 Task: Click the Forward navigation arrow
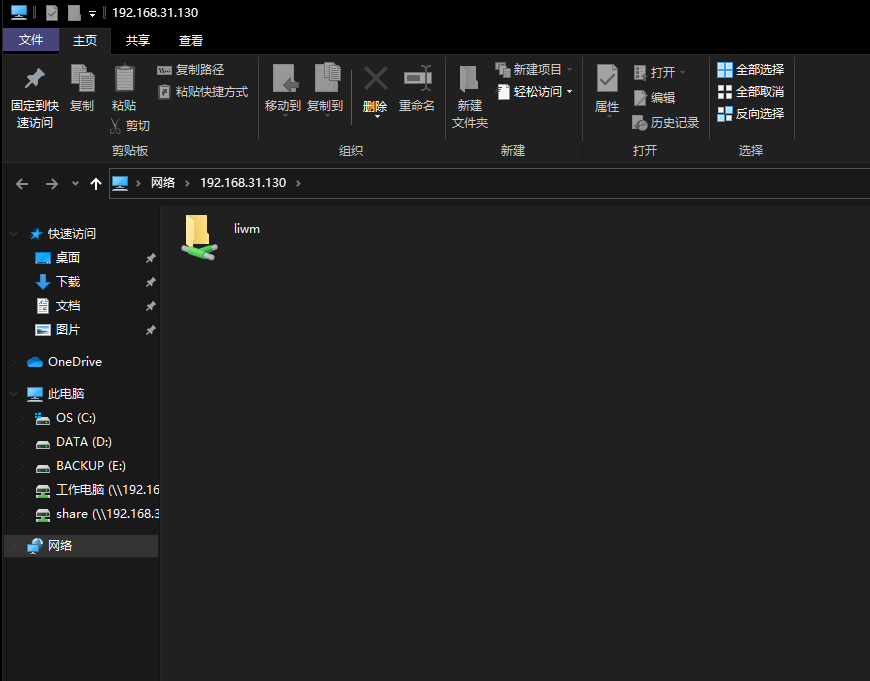click(52, 184)
